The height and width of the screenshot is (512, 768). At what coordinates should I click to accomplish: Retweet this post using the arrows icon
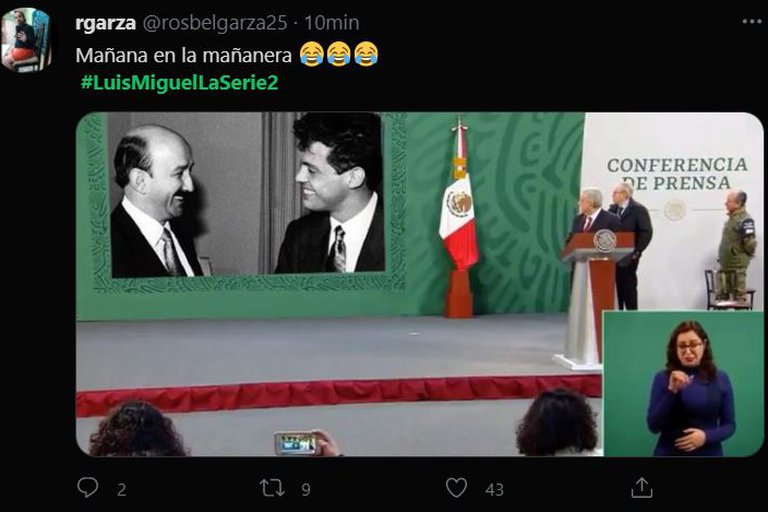(x=272, y=488)
